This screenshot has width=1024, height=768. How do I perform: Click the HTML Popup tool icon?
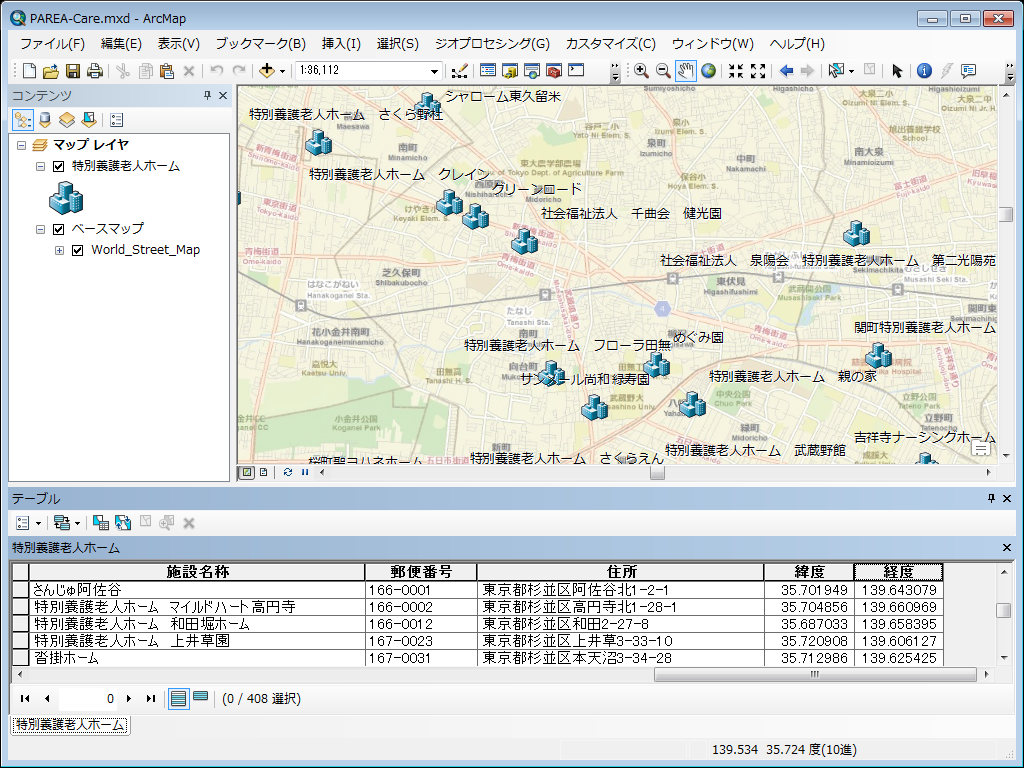pos(968,71)
